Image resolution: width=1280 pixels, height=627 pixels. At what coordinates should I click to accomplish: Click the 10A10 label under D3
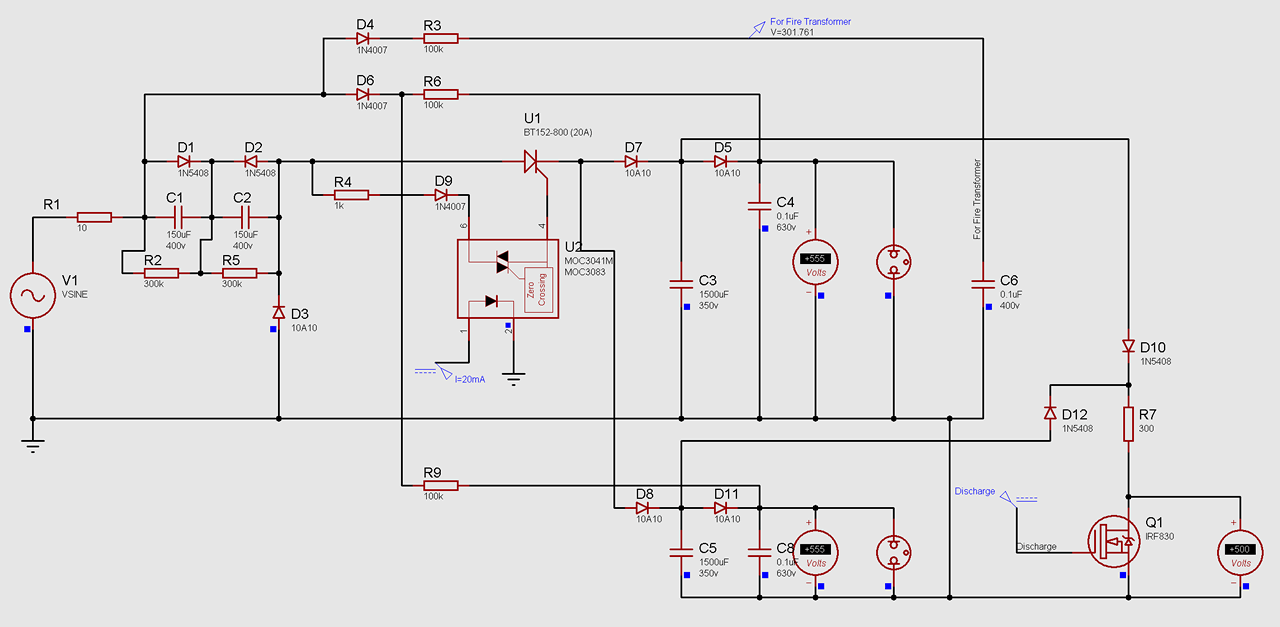pyautogui.click(x=306, y=328)
